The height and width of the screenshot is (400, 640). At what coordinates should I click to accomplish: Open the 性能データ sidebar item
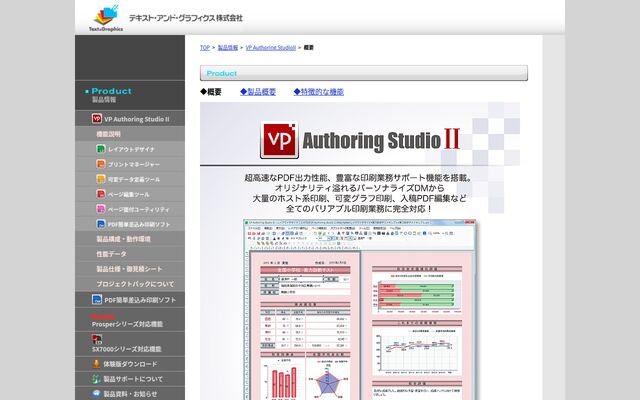[x=130, y=254]
